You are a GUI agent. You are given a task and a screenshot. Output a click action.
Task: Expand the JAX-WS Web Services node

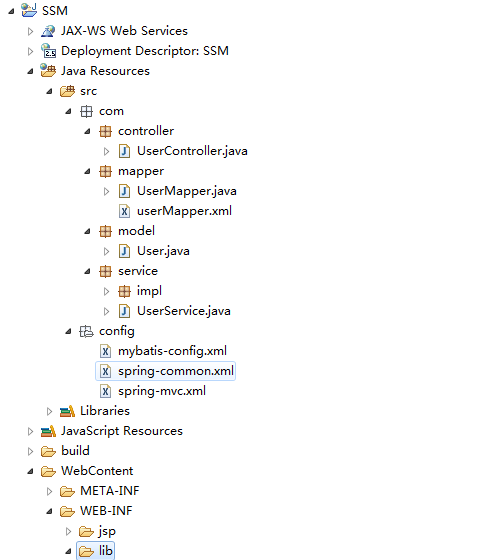(30, 31)
